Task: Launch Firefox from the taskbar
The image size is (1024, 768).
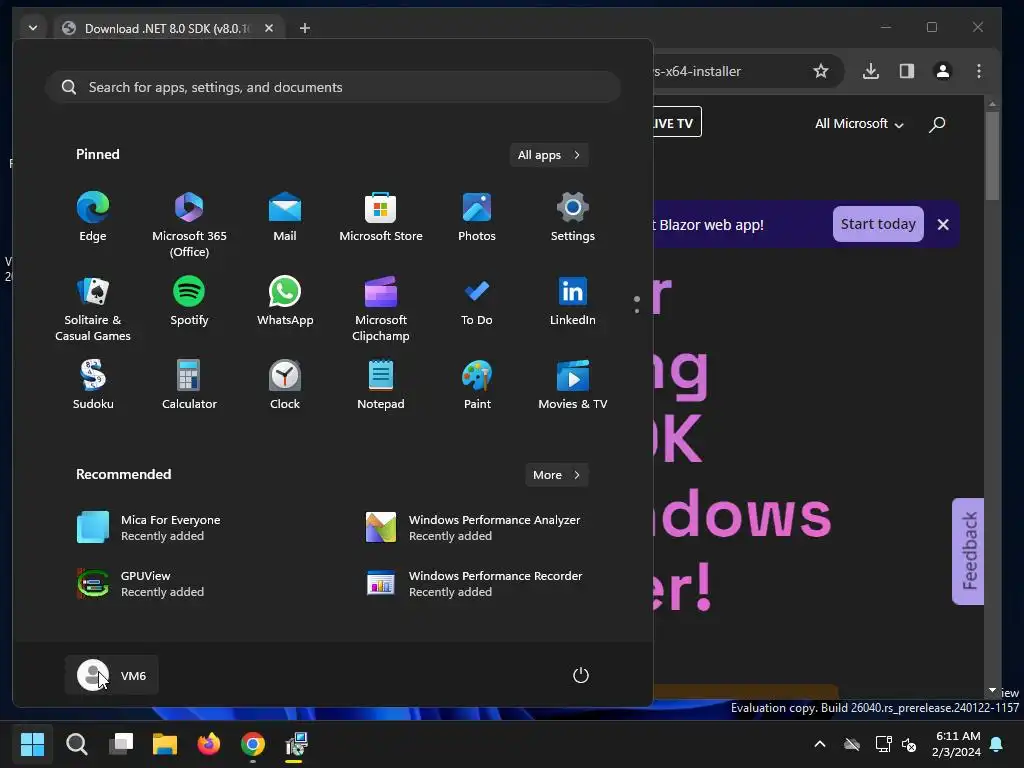Action: pyautogui.click(x=209, y=744)
